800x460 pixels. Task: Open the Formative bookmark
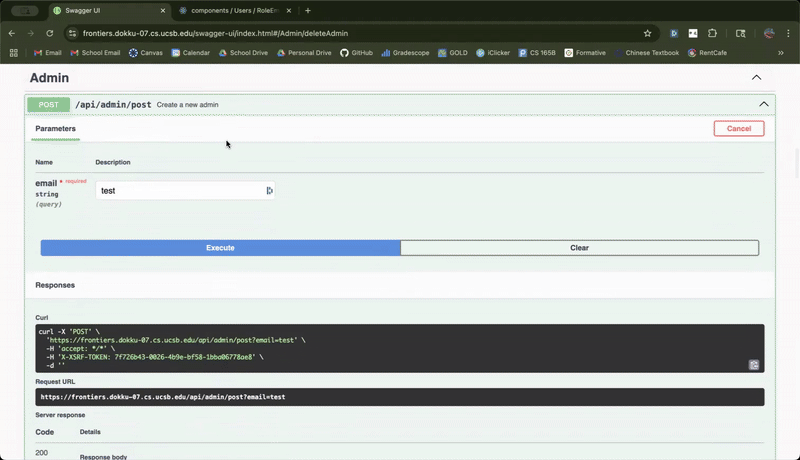point(585,53)
